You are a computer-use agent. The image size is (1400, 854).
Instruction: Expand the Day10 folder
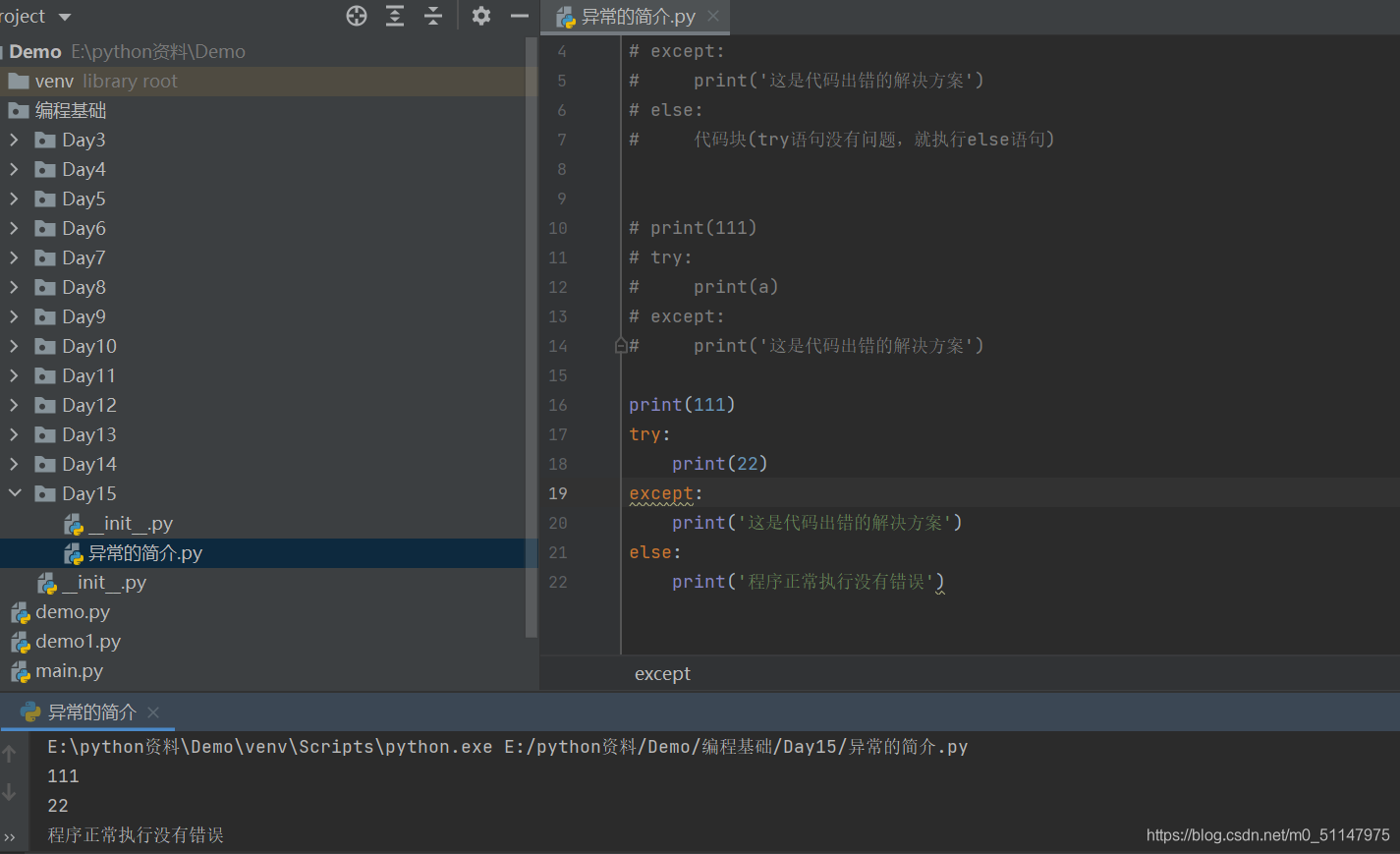(x=14, y=346)
